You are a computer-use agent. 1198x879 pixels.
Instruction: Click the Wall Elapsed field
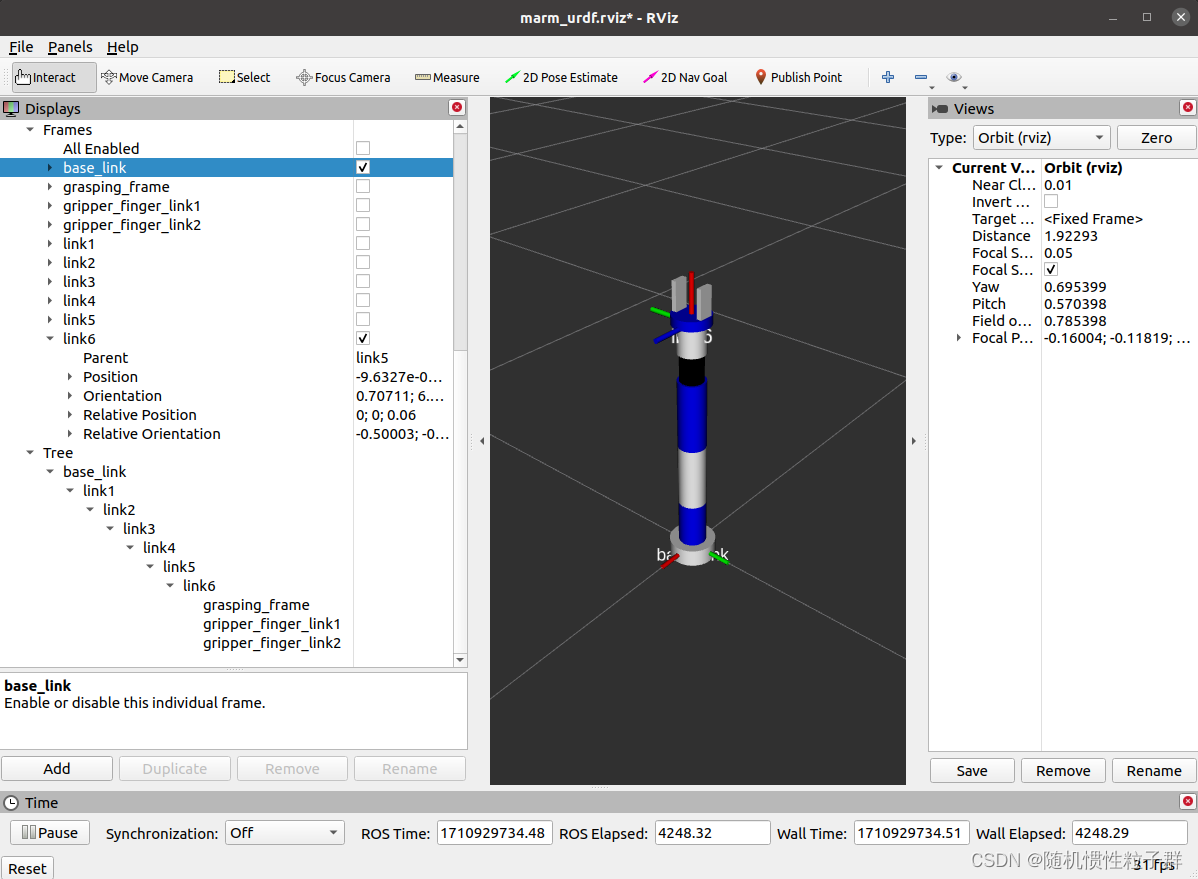(1129, 833)
